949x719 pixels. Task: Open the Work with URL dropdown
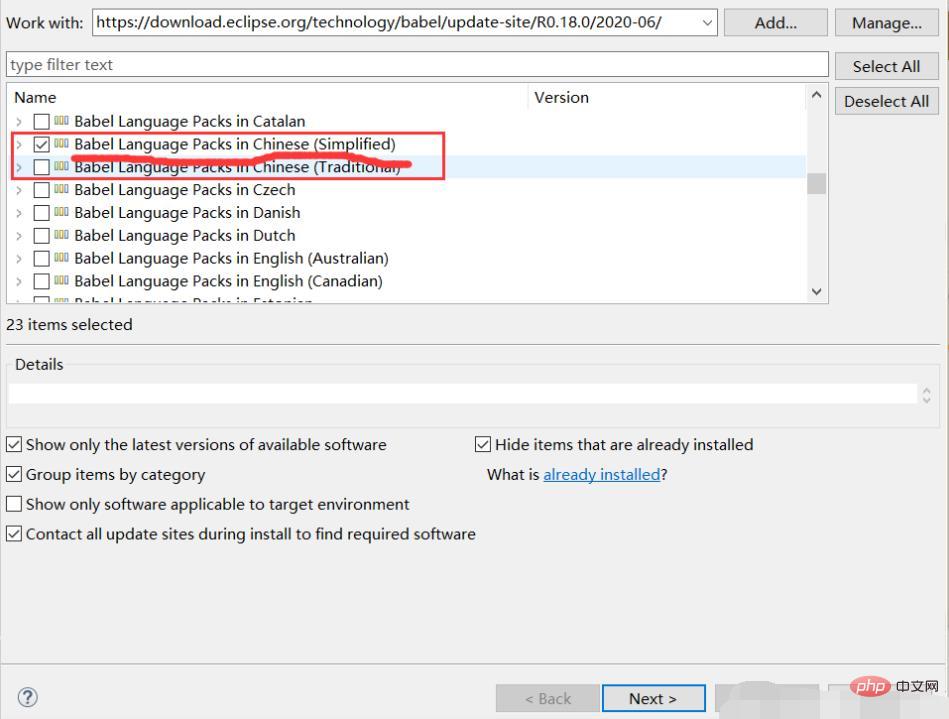pyautogui.click(x=707, y=23)
